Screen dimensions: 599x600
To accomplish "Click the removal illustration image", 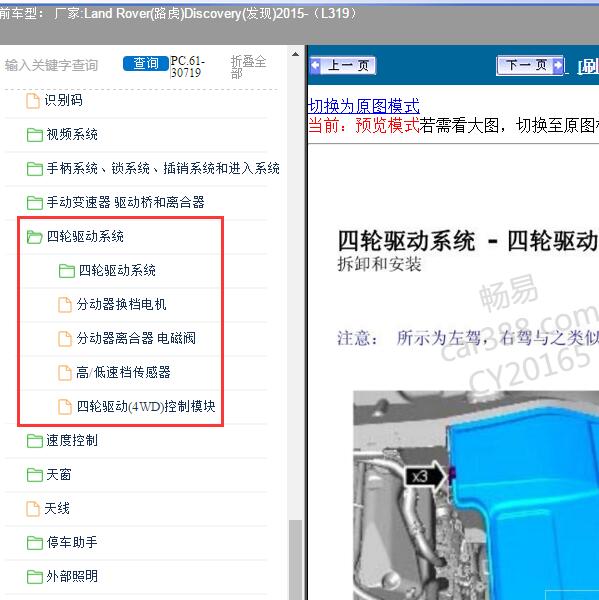I will pyautogui.click(x=476, y=495).
